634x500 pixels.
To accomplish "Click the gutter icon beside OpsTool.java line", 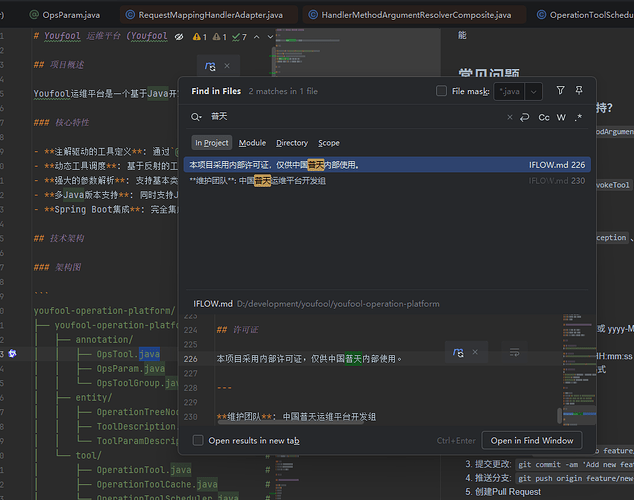I will coord(13,354).
